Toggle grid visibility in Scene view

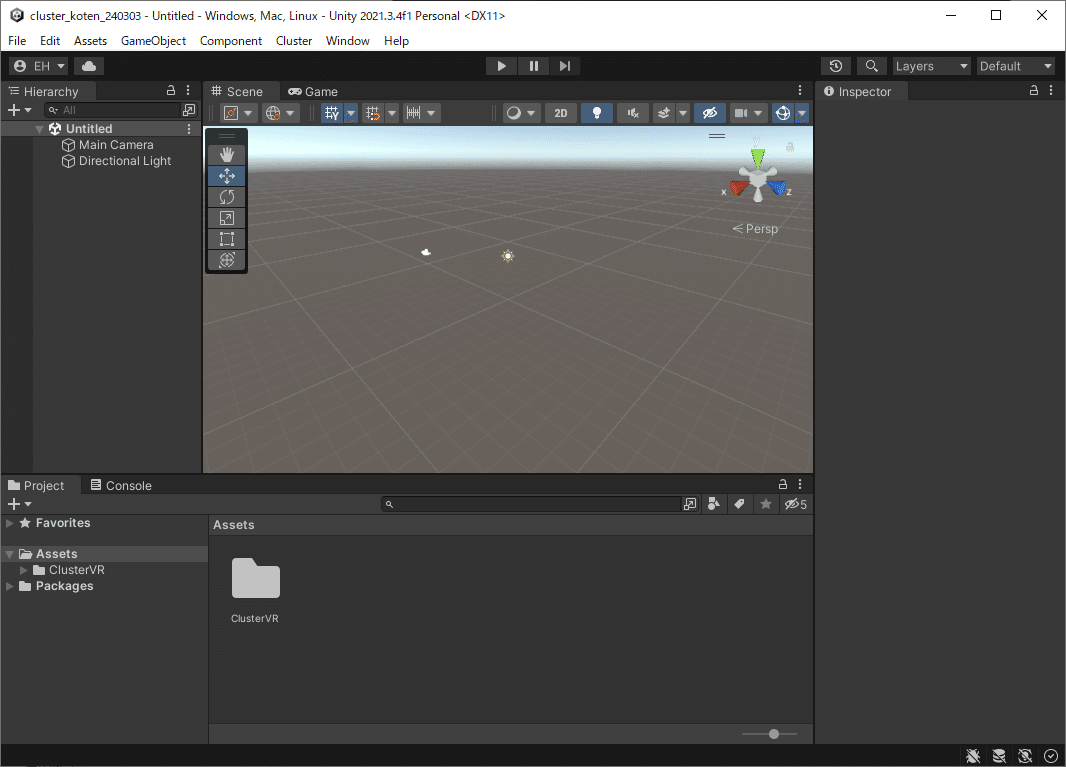332,113
